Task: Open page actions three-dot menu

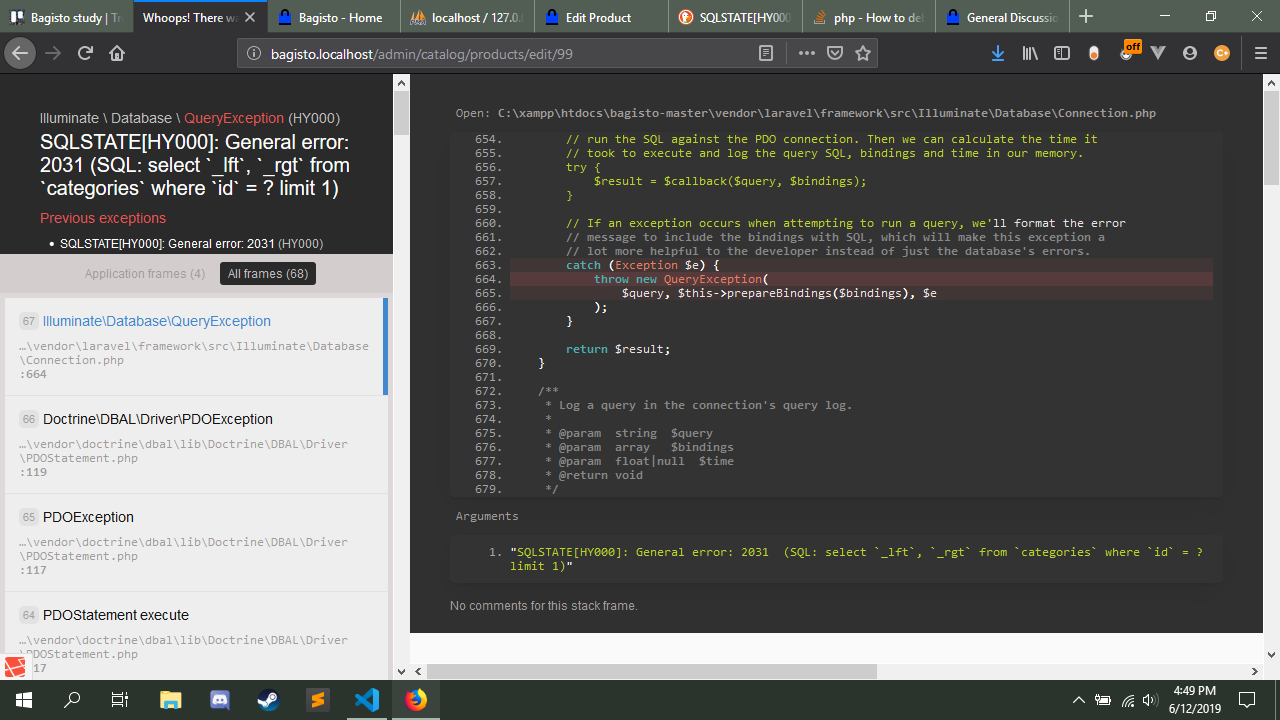Action: 806,53
